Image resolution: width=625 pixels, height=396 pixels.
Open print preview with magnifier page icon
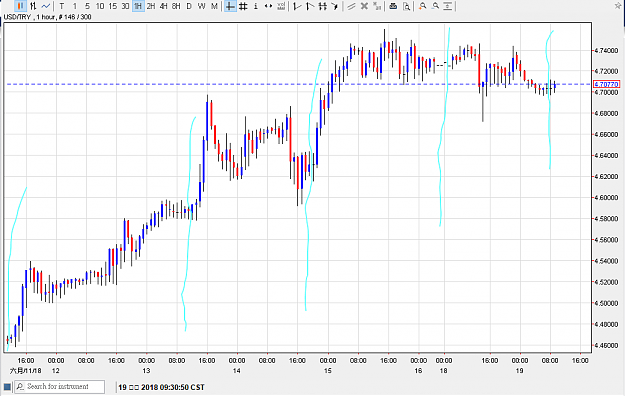tap(406, 6)
